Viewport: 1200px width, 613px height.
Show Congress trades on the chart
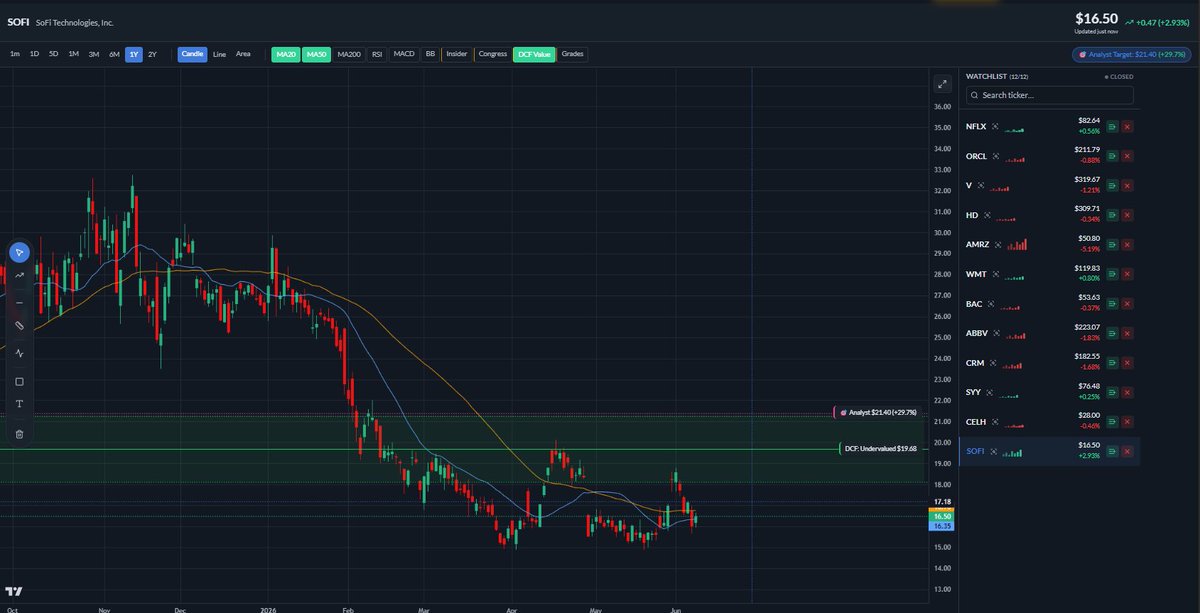coord(492,54)
